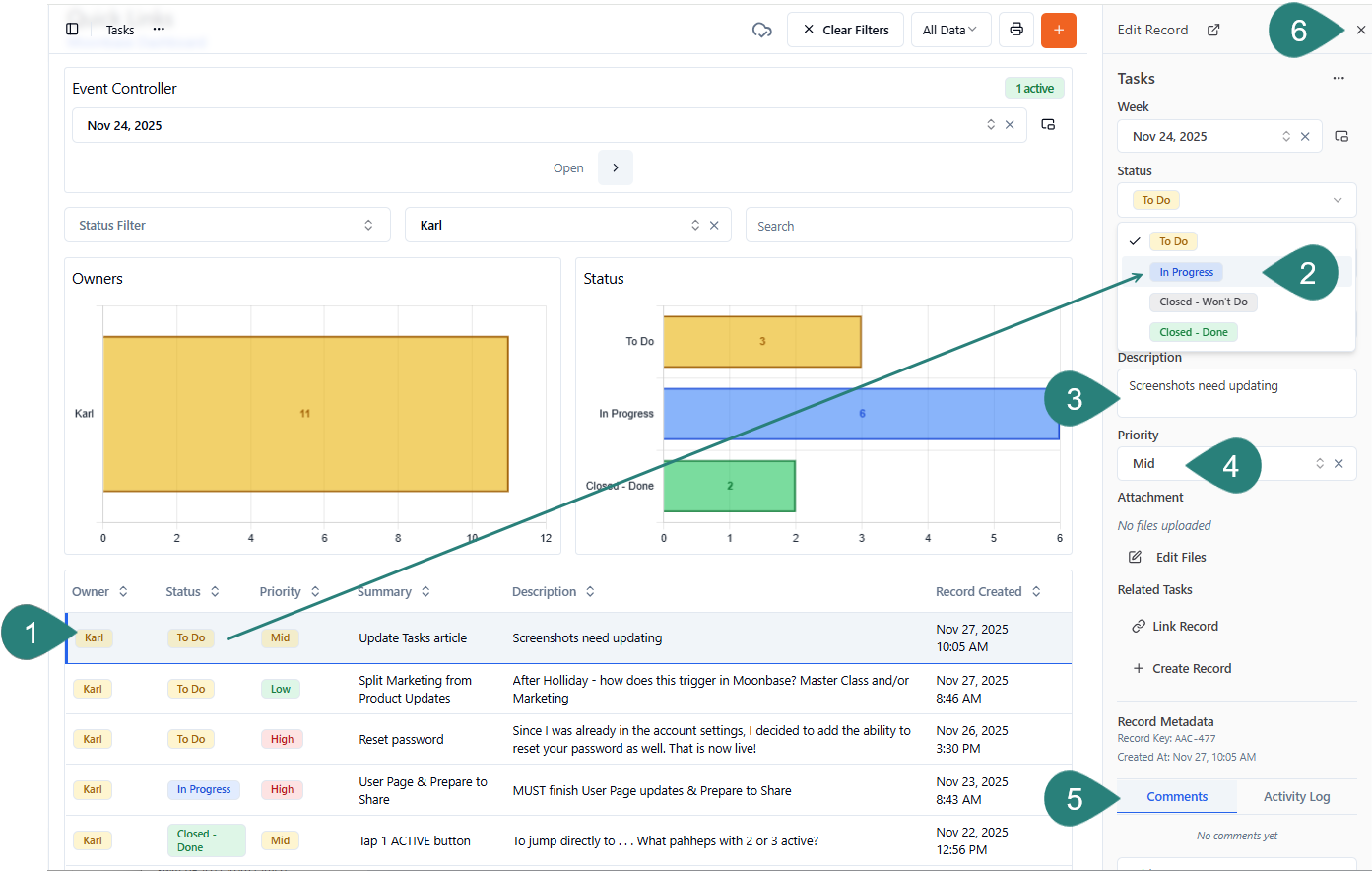Toggle the sidebar panel icon
The width and height of the screenshot is (1372, 871).
[x=72, y=30]
